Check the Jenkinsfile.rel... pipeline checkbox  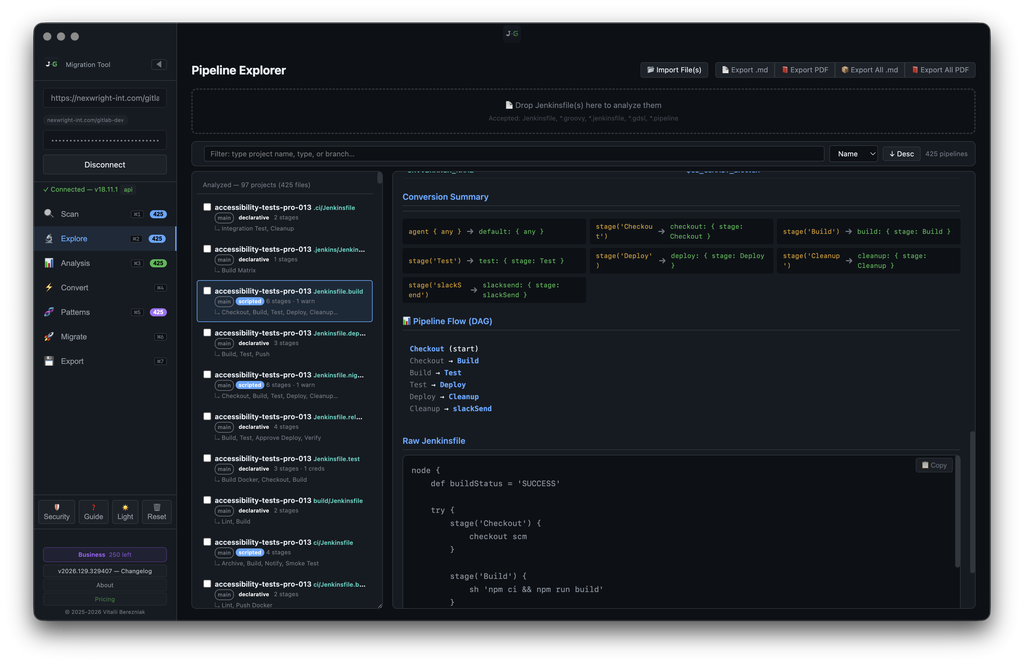[207, 416]
